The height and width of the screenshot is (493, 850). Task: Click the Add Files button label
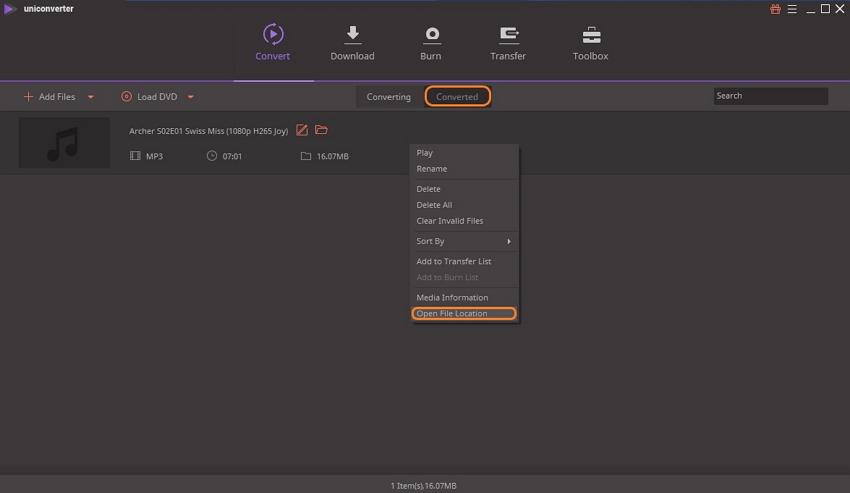point(57,97)
